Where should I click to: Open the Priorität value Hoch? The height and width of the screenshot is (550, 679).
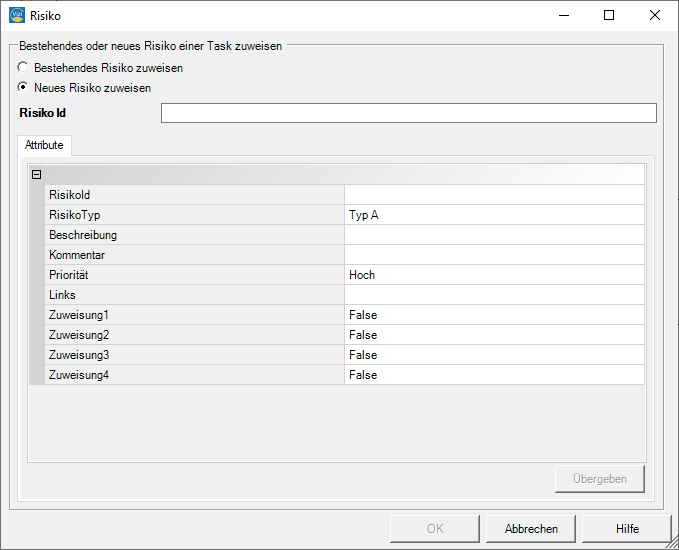pos(494,275)
